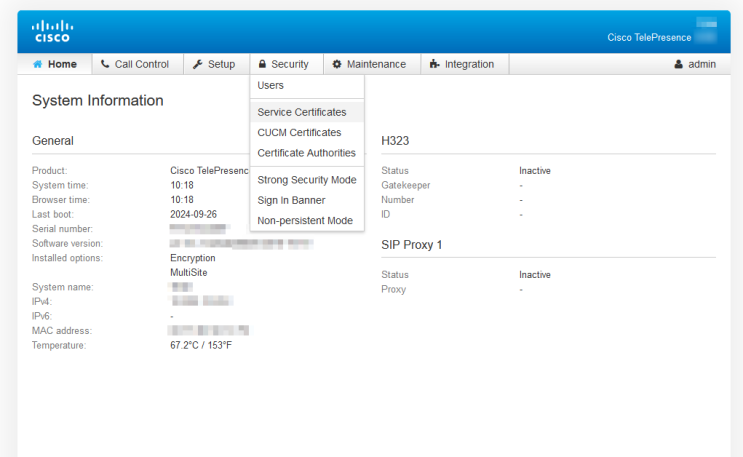Click the H323 Status Inactive value
Viewport: 743px width, 457px height.
pos(535,171)
